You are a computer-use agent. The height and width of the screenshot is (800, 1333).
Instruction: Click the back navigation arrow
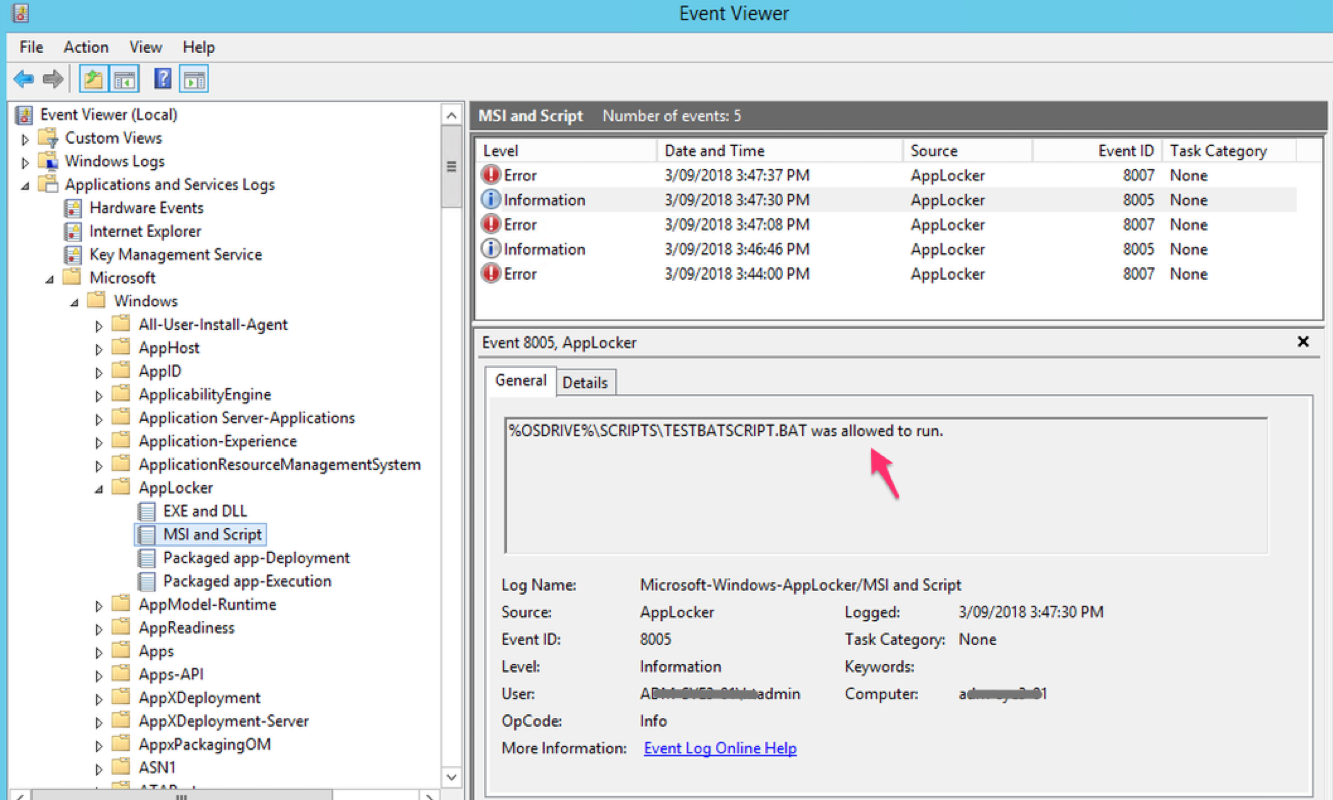(22, 78)
